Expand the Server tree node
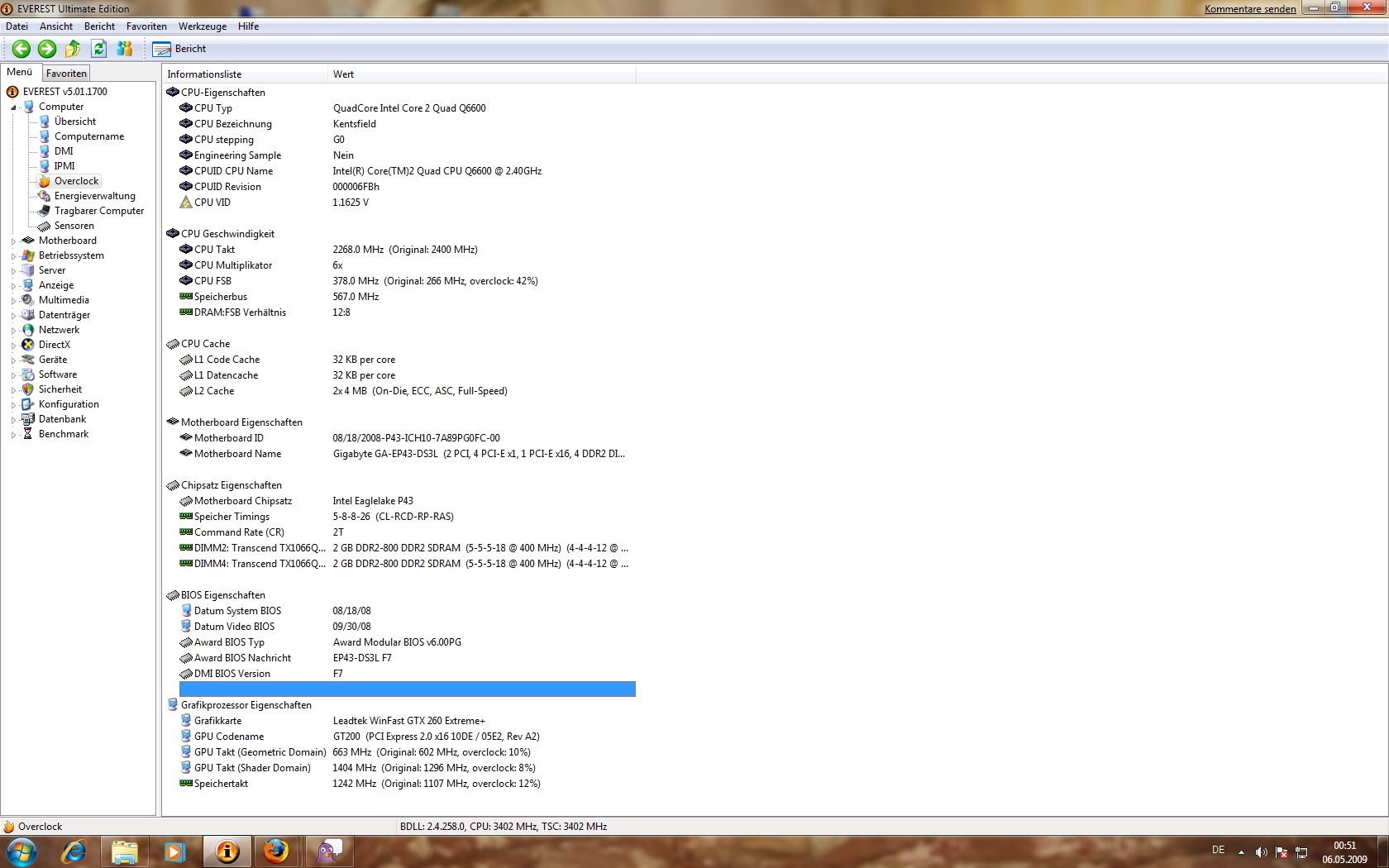Screen dimensions: 1389x868 click(x=13, y=271)
